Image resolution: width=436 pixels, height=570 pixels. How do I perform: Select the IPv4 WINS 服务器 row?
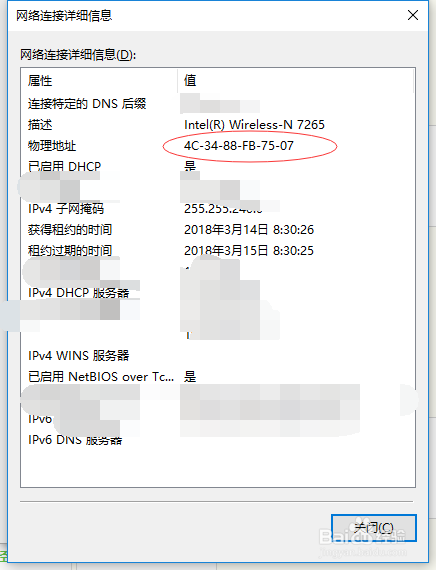pos(217,356)
